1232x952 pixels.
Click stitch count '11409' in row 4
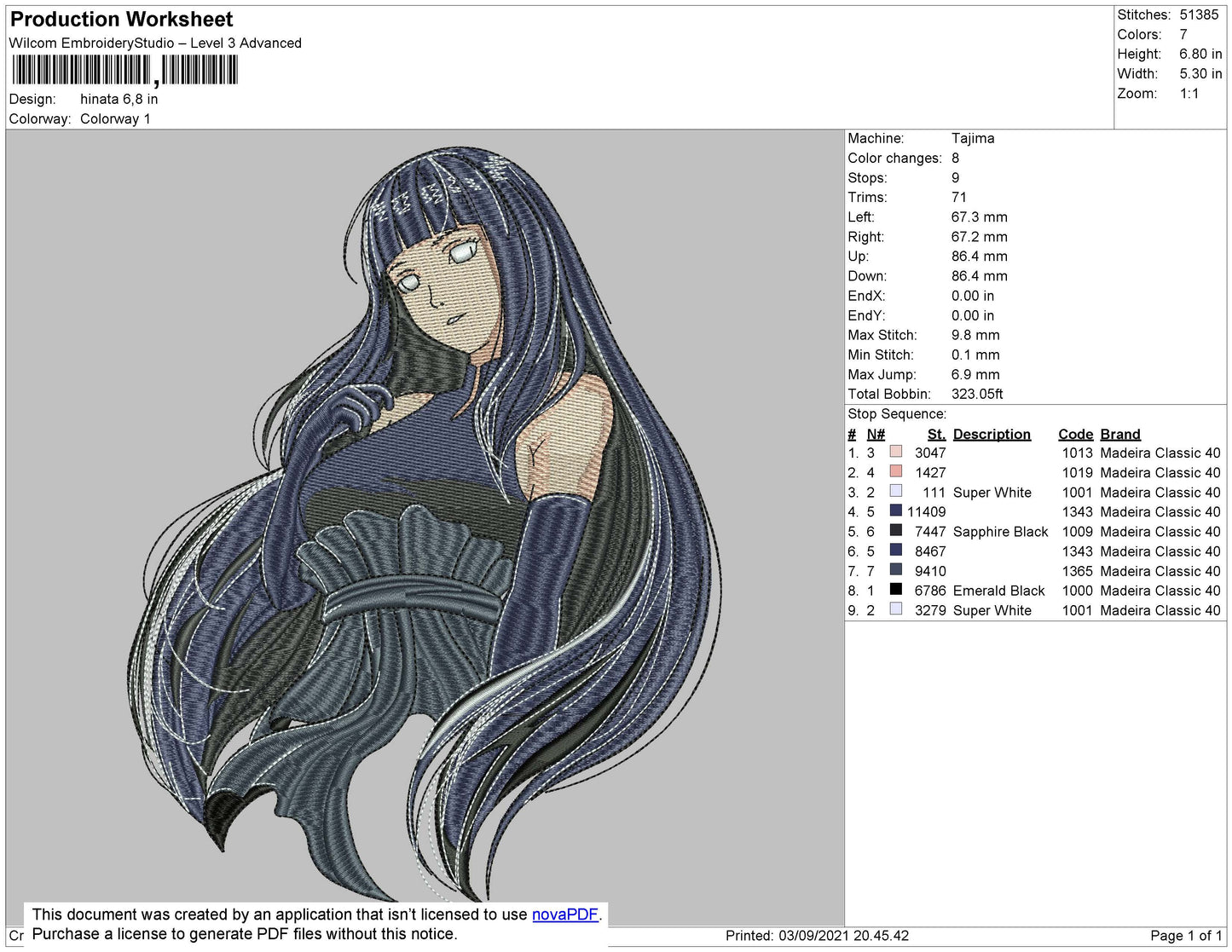(x=926, y=511)
